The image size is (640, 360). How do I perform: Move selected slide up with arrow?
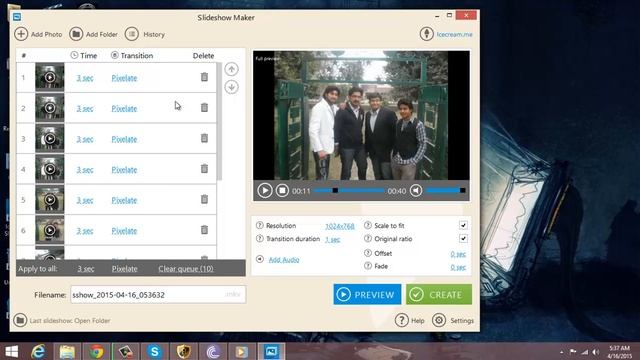click(x=231, y=69)
